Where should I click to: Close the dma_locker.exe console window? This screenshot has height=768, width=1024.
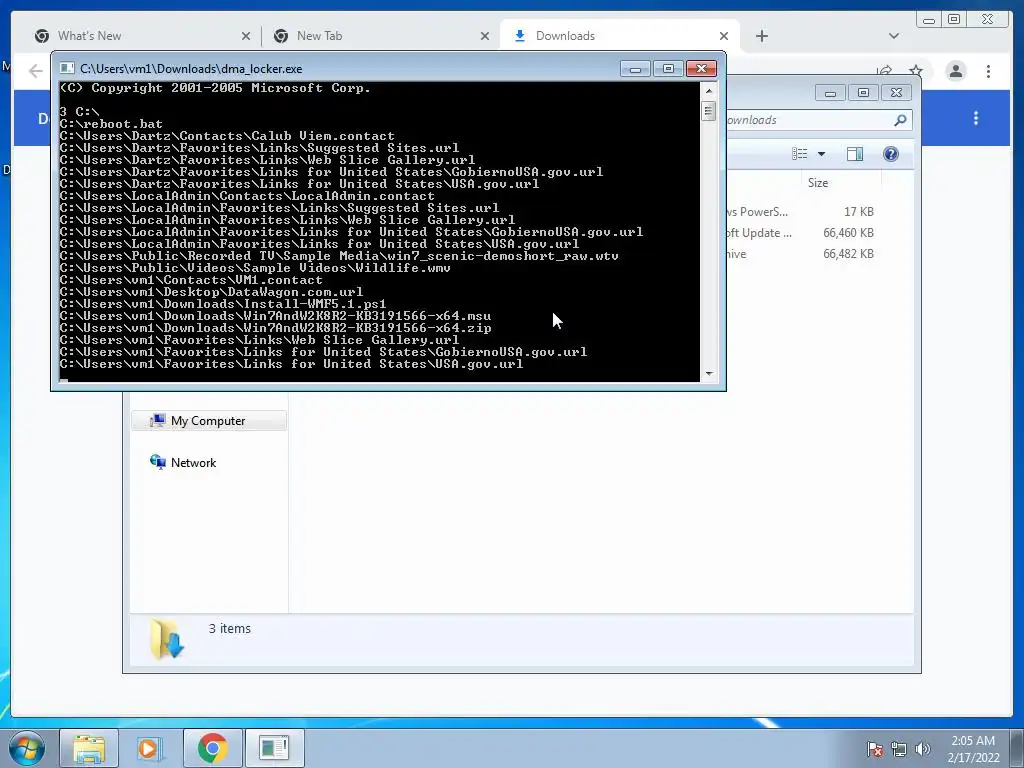[701, 69]
